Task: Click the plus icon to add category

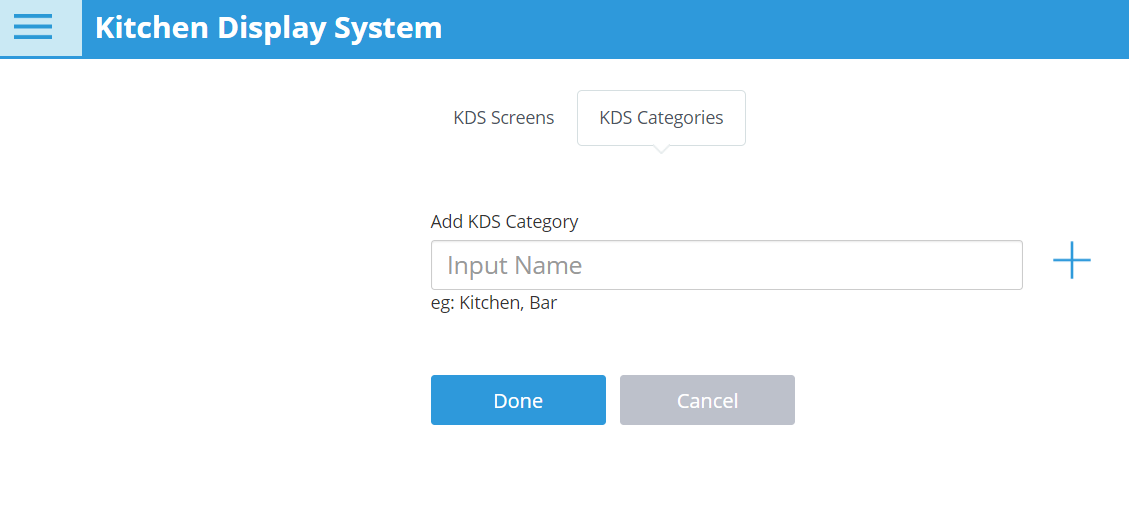Action: (1071, 260)
